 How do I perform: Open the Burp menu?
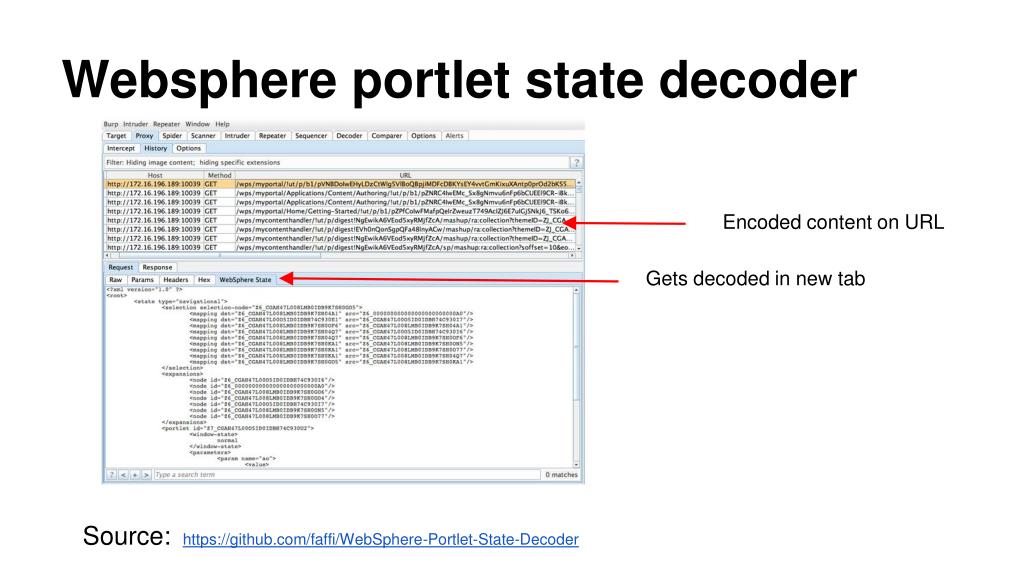(111, 124)
